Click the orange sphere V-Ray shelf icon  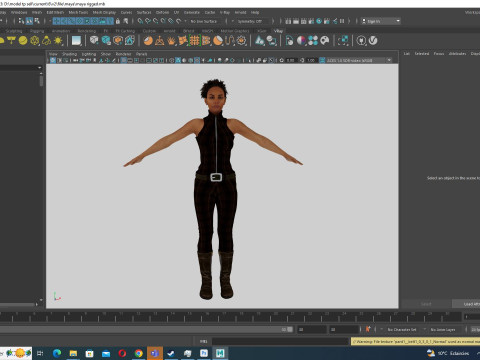coord(148,41)
